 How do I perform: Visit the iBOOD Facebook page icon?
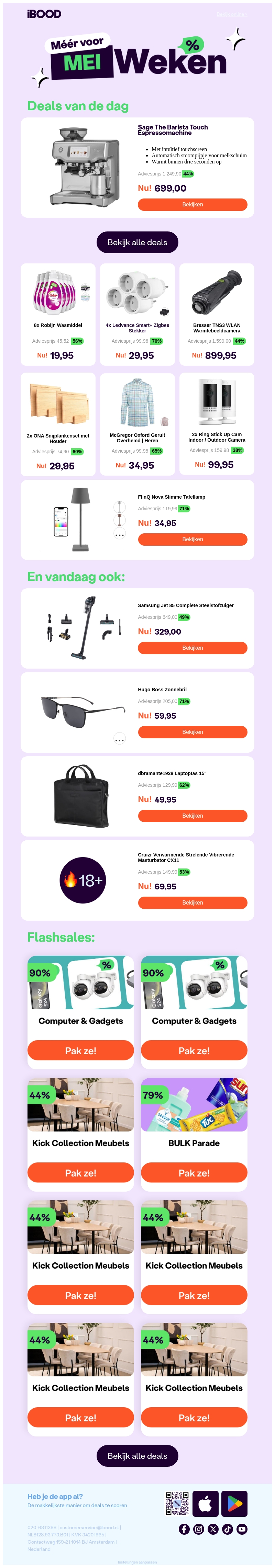(184, 1529)
